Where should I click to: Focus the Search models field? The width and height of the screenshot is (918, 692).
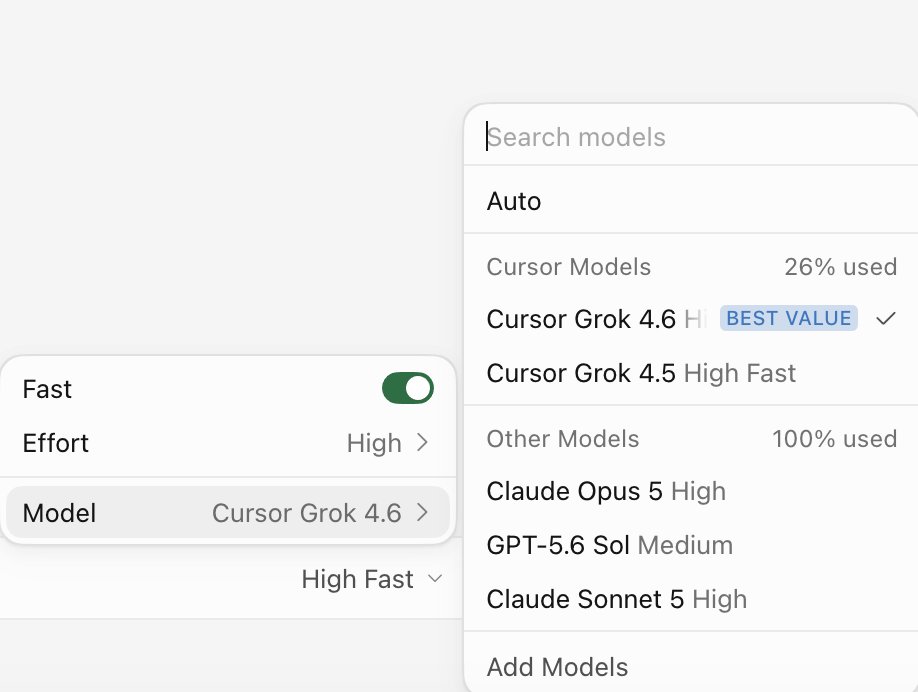691,137
